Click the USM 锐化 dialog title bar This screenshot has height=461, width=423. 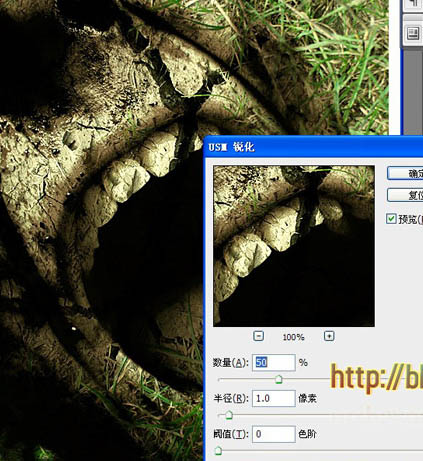[313, 147]
